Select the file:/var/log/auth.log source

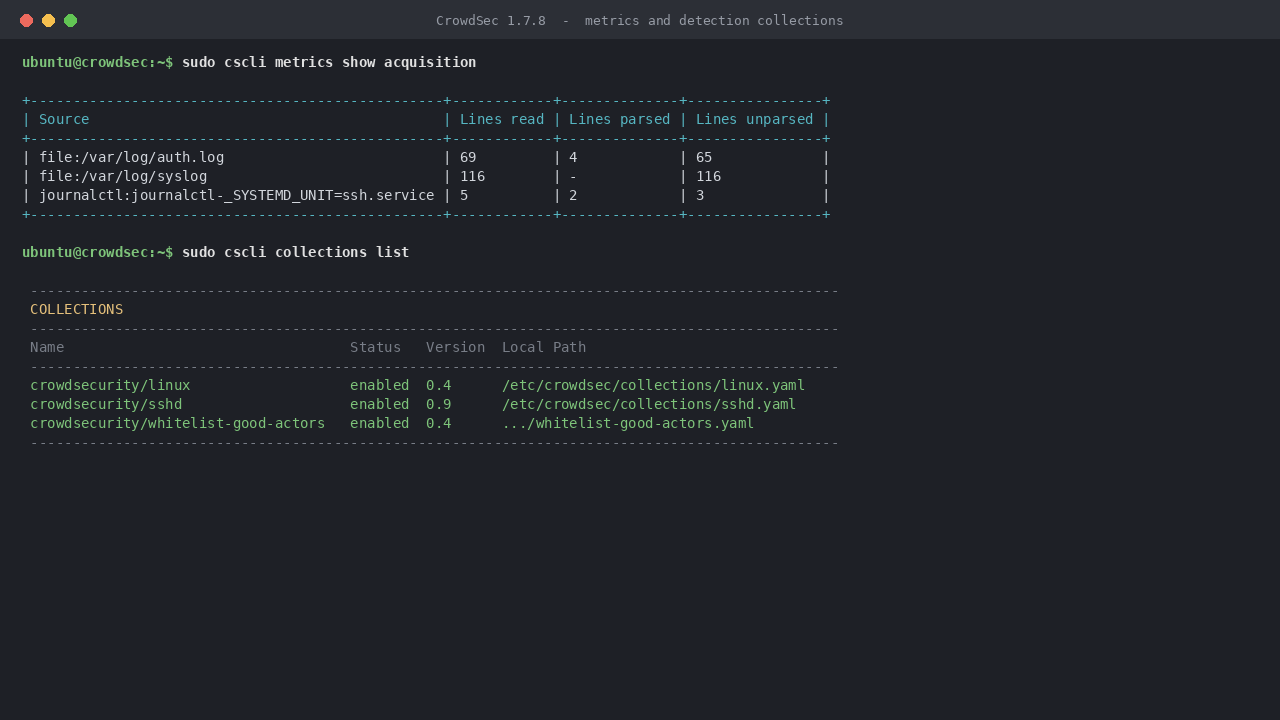tap(132, 157)
